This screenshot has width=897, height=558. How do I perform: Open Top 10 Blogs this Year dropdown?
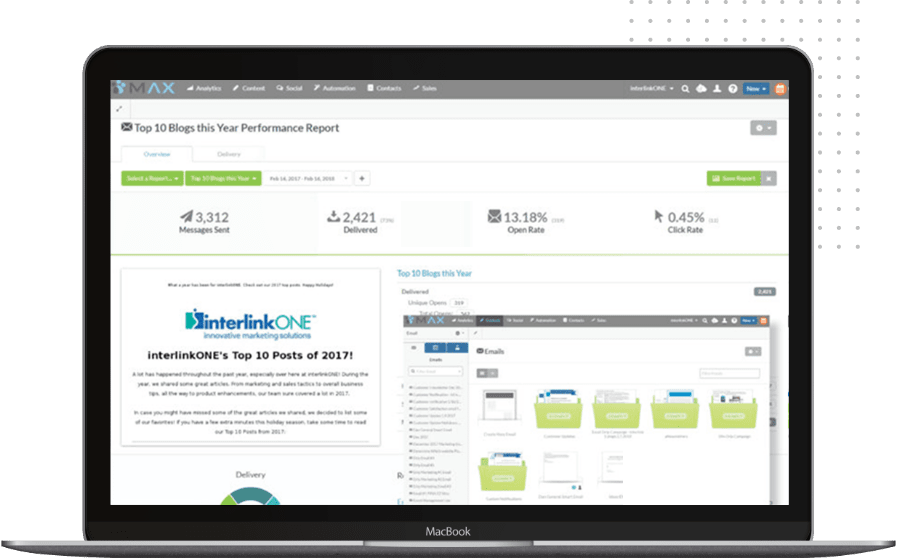click(x=223, y=179)
